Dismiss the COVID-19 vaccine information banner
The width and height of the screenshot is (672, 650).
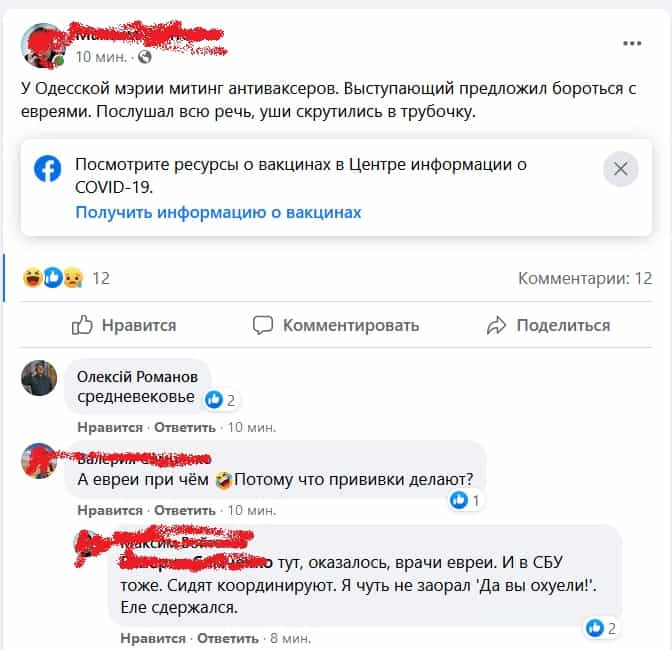click(621, 169)
